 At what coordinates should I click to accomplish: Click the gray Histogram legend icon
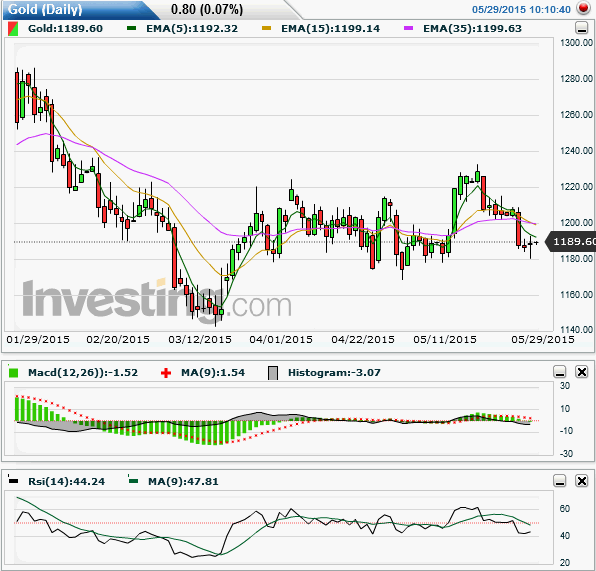[x=273, y=373]
